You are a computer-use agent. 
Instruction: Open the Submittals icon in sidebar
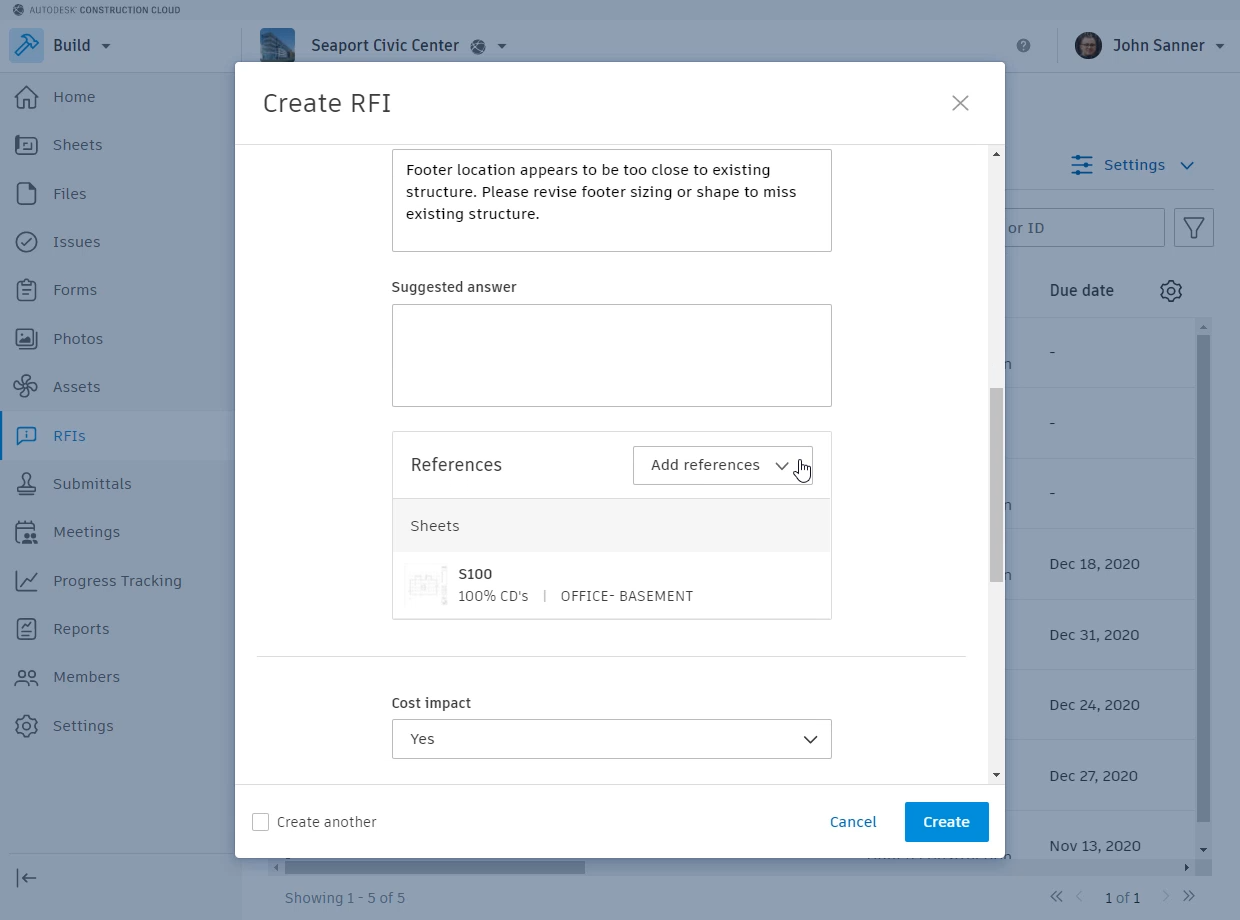(x=27, y=483)
